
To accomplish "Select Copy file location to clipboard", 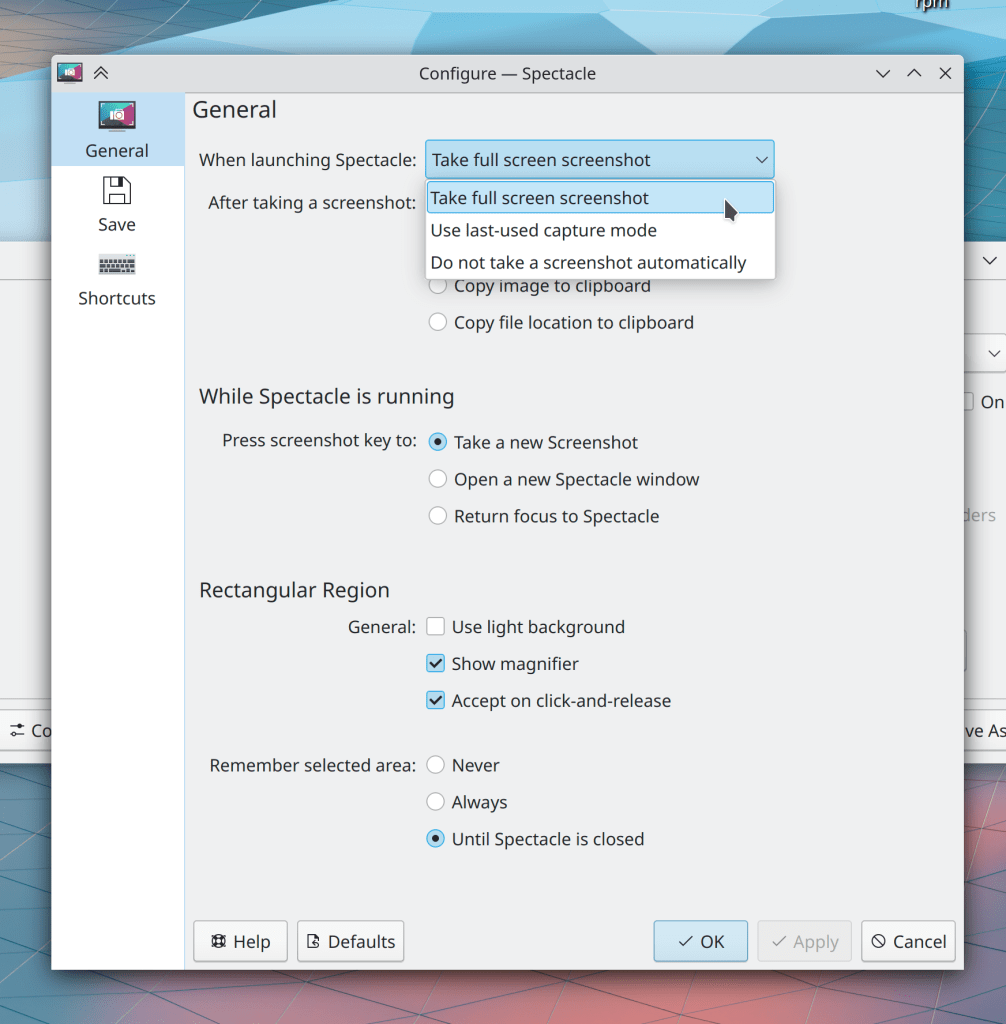I will pos(438,322).
